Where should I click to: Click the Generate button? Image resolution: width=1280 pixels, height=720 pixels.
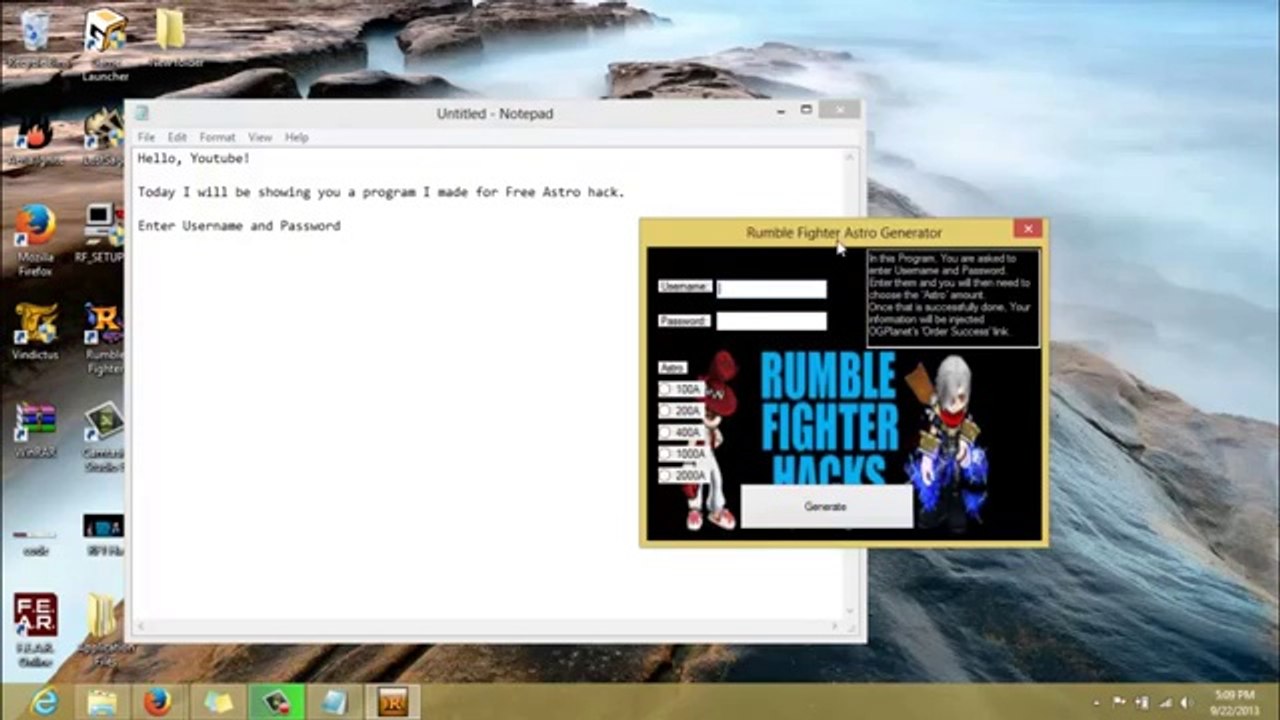point(826,506)
